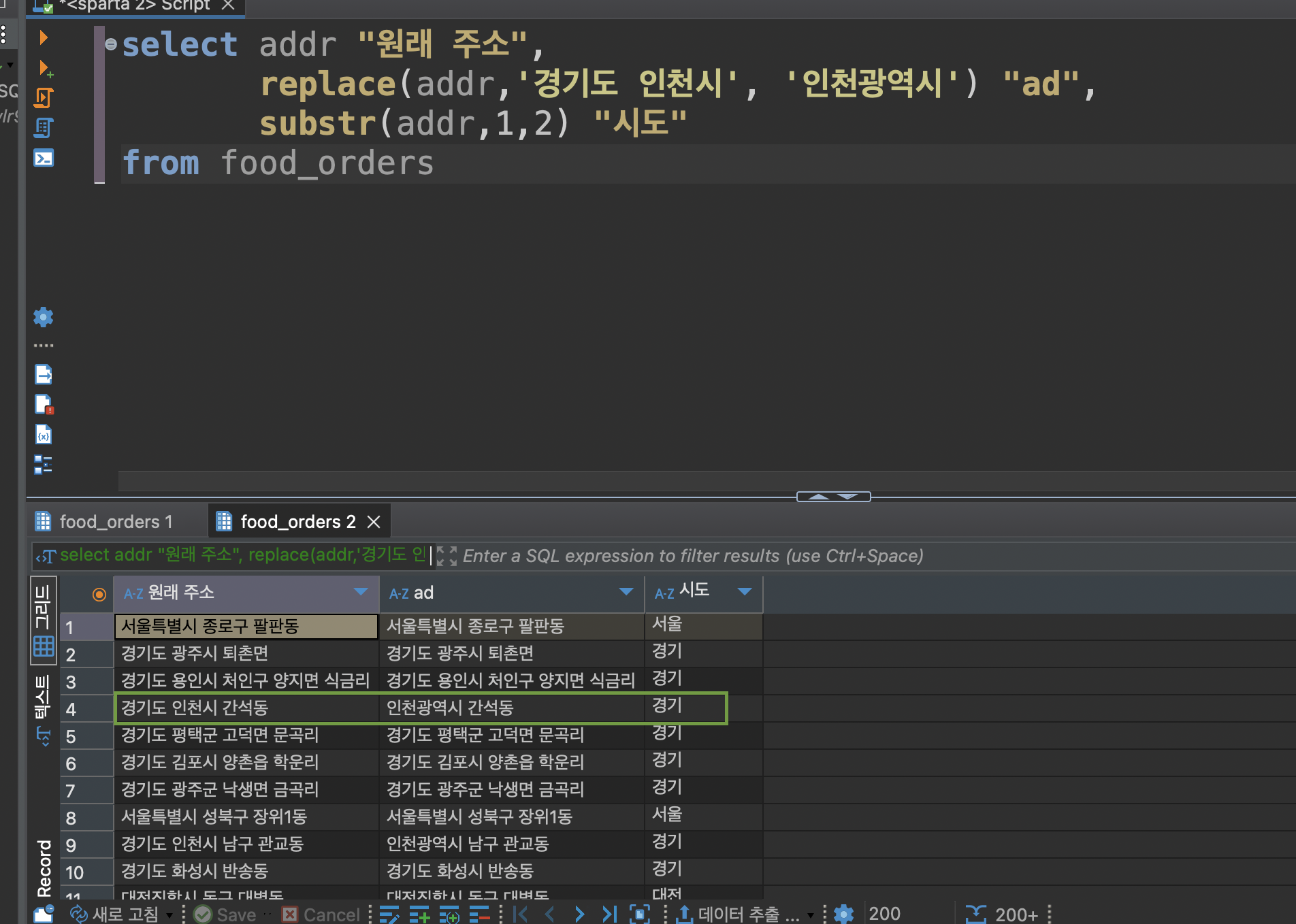Click the ad column header
The height and width of the screenshot is (924, 1296).
pyautogui.click(x=512, y=593)
